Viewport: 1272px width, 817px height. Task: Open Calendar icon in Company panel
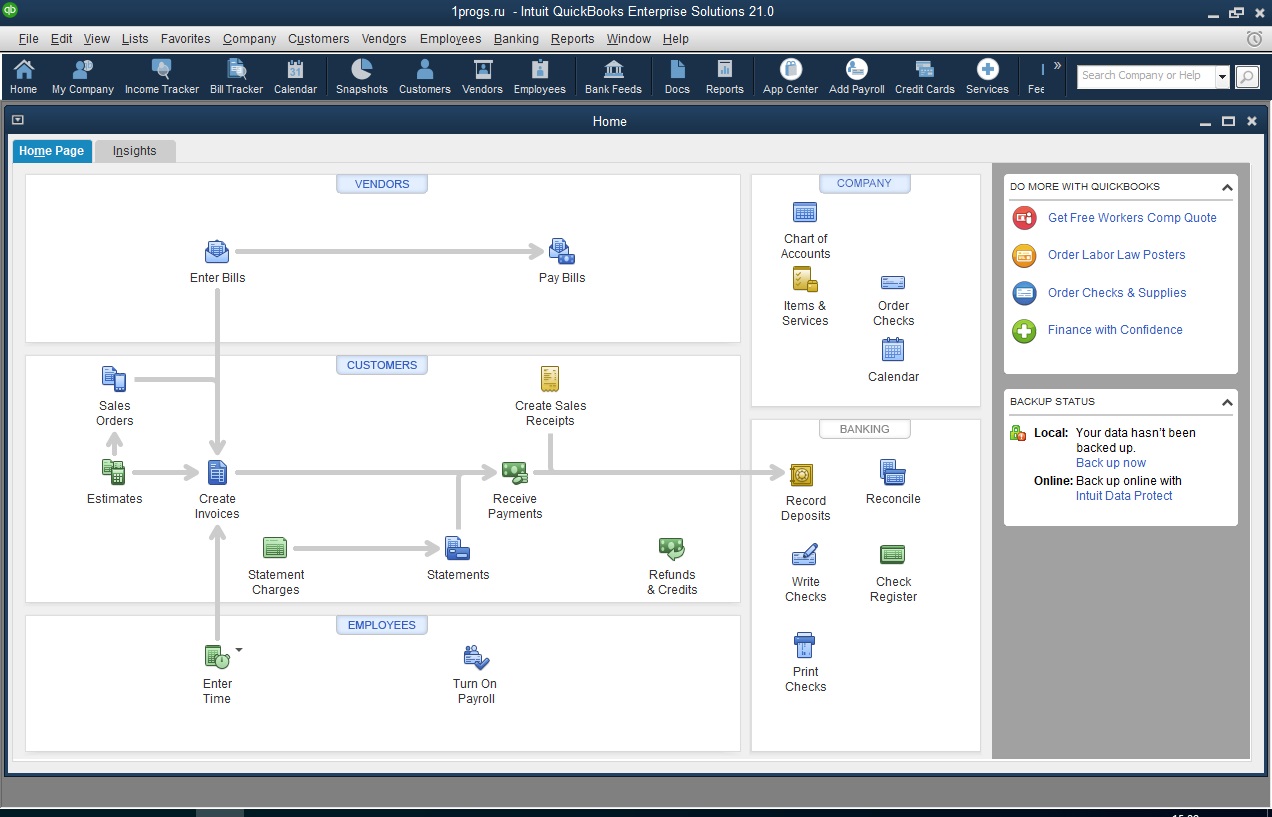click(893, 349)
